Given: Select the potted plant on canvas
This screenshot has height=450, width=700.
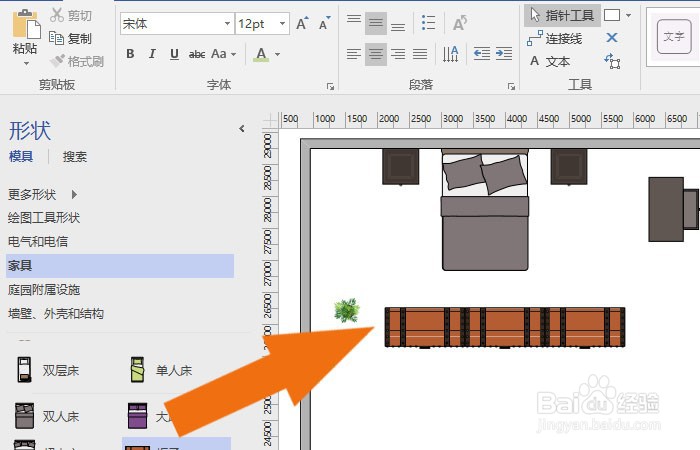Looking at the screenshot, I should click(346, 310).
